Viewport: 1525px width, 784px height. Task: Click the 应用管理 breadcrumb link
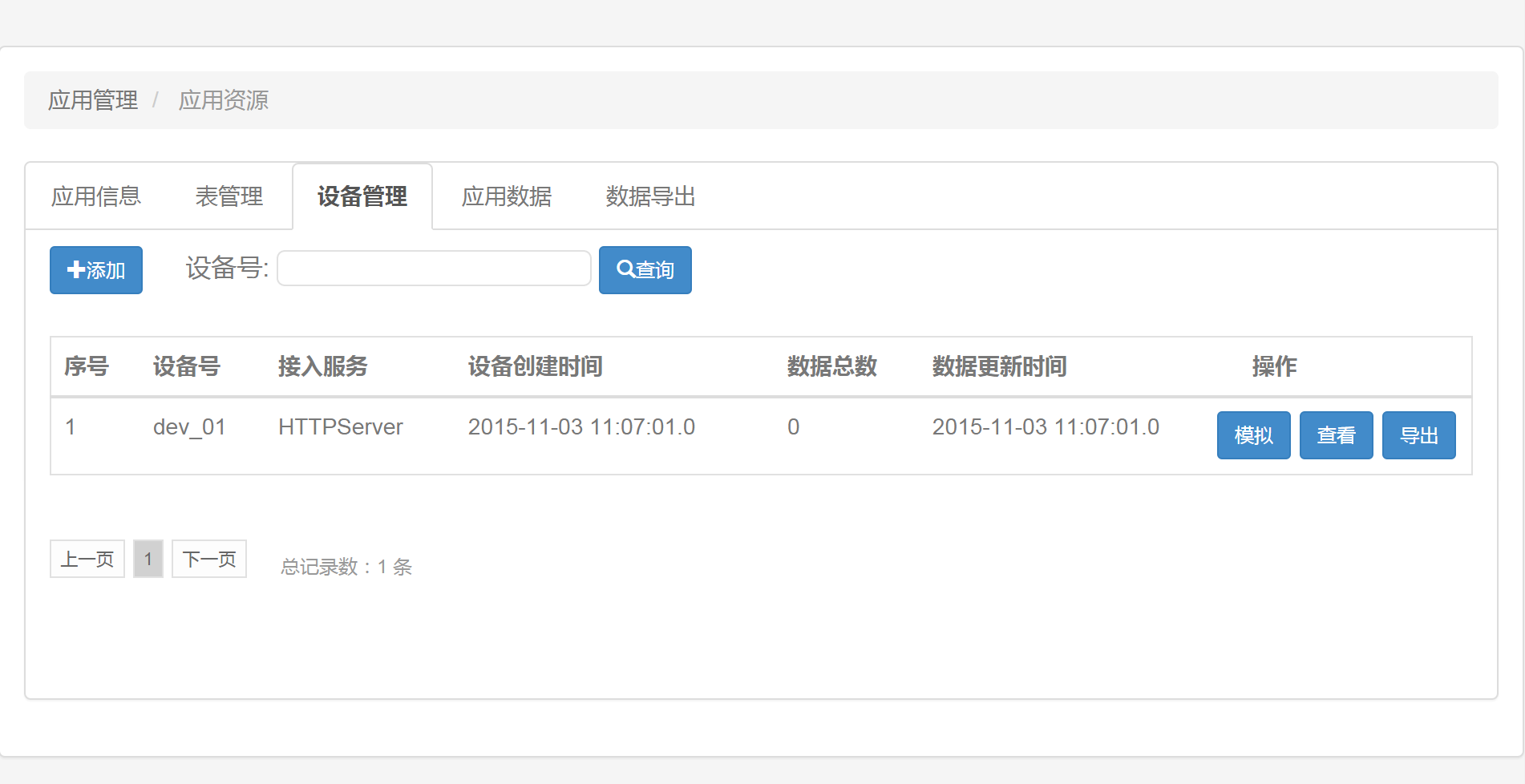[93, 100]
